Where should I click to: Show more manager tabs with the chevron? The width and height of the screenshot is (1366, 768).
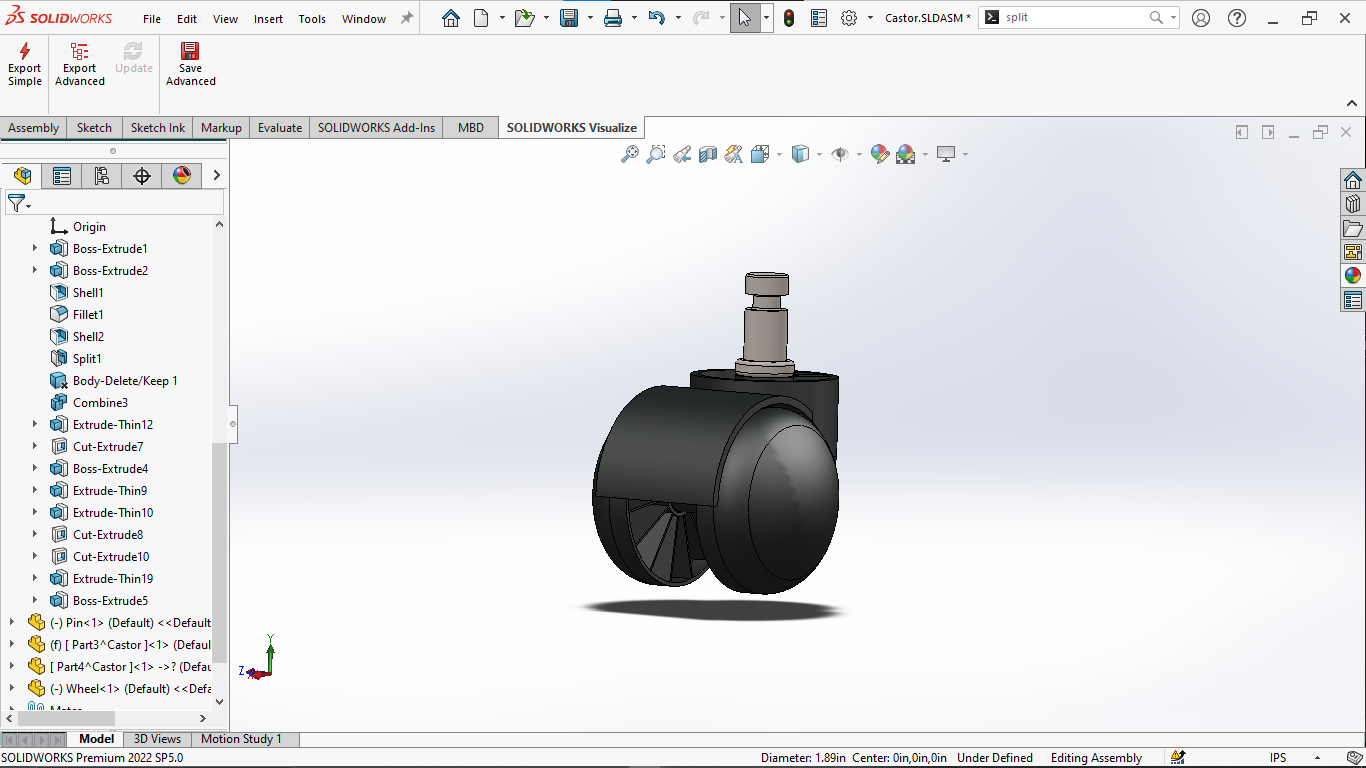point(216,176)
